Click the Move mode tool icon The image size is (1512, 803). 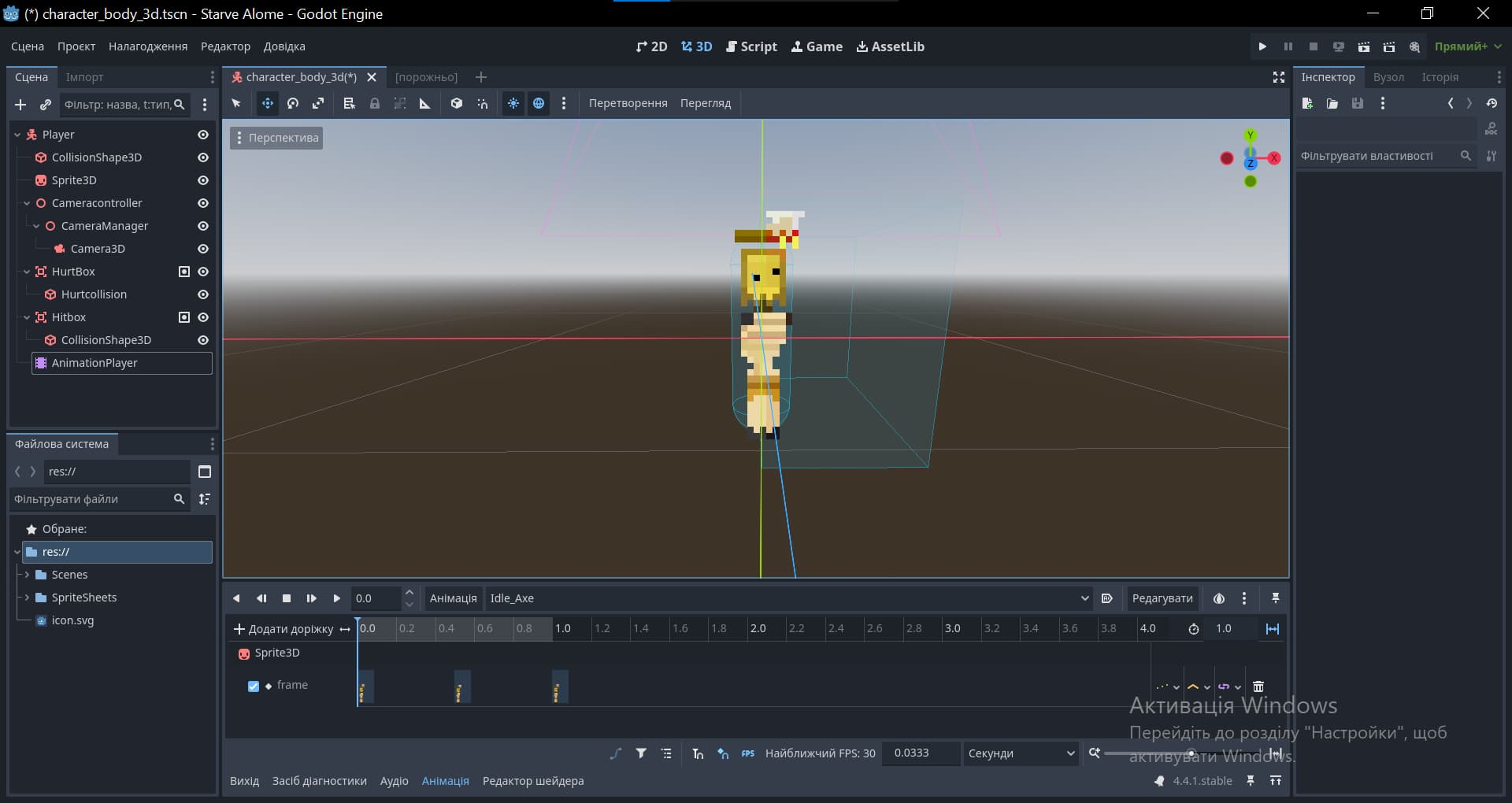coord(268,103)
